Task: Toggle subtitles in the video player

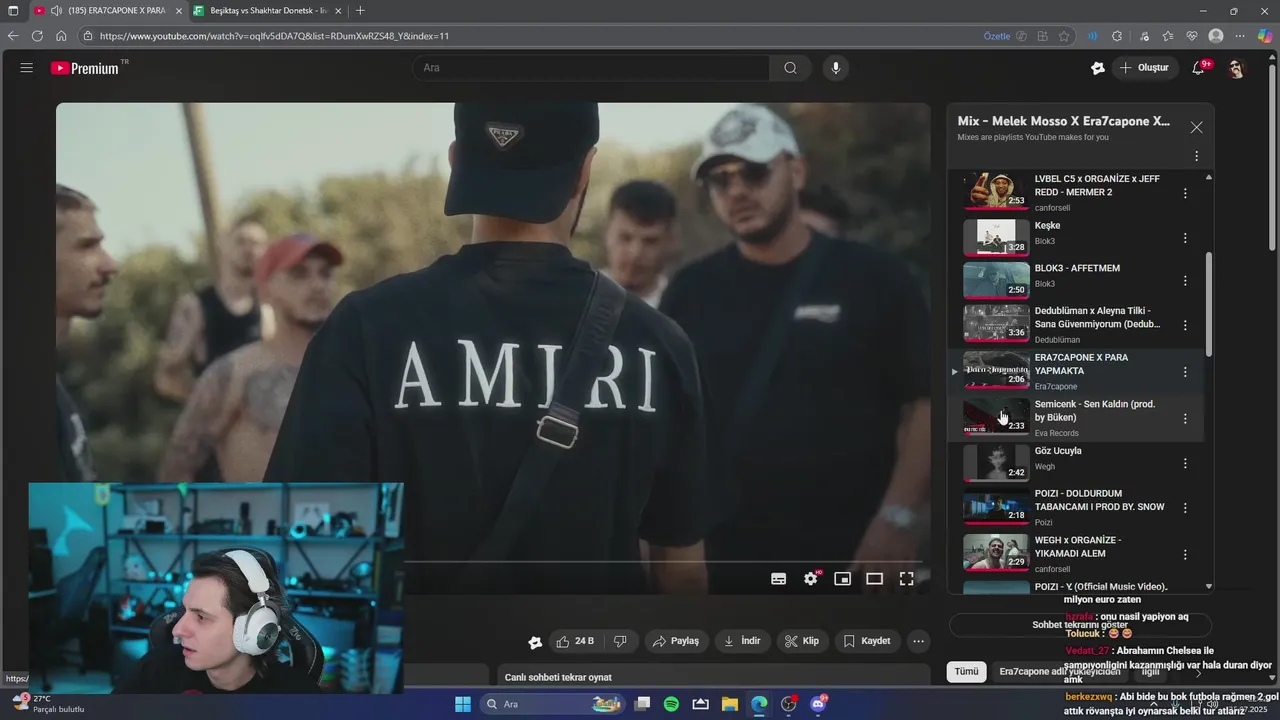Action: pos(779,578)
